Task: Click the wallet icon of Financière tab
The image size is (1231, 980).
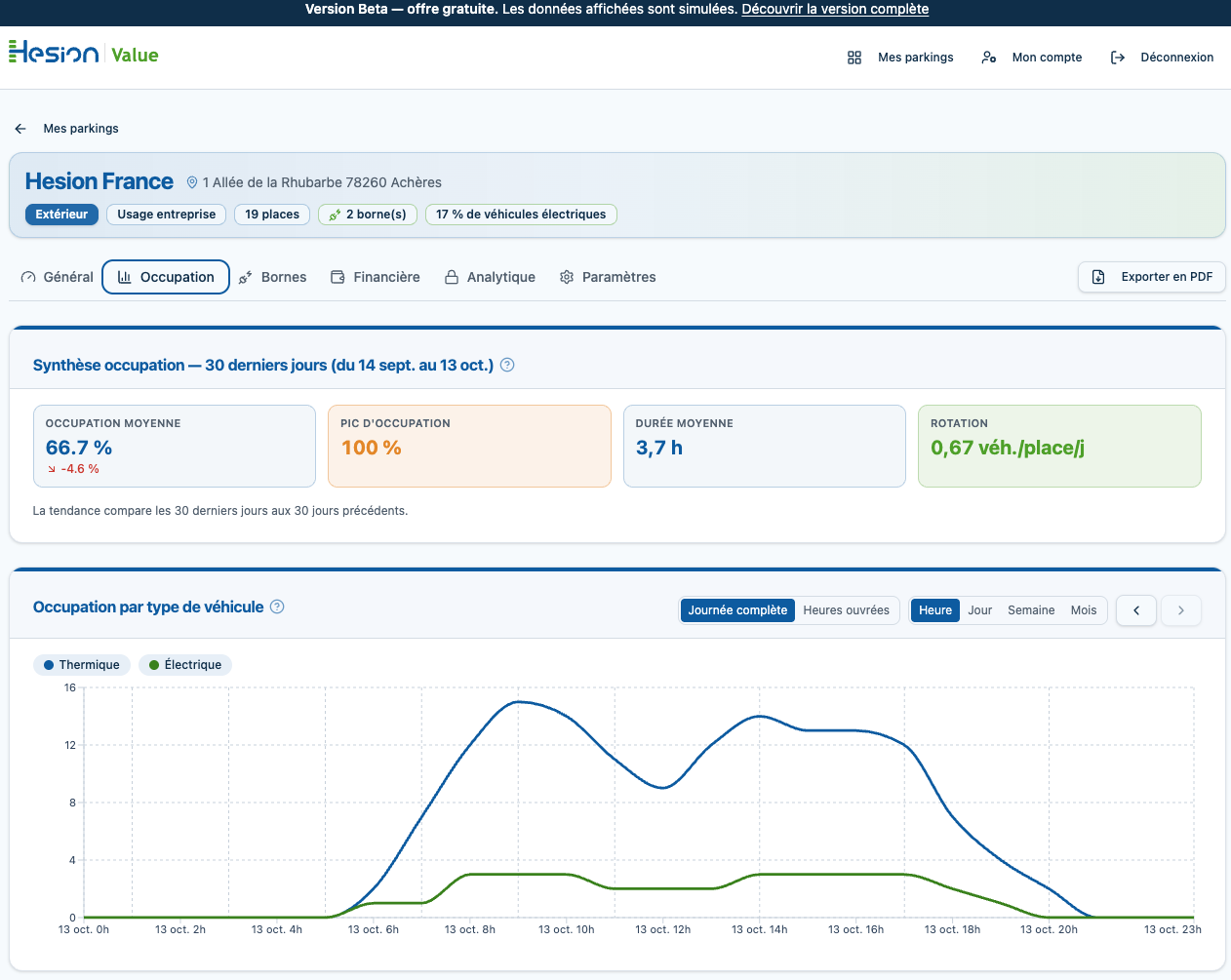Action: [x=338, y=277]
